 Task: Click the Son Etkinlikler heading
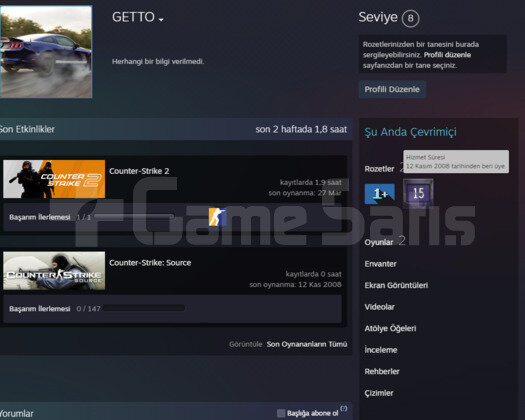click(27, 129)
